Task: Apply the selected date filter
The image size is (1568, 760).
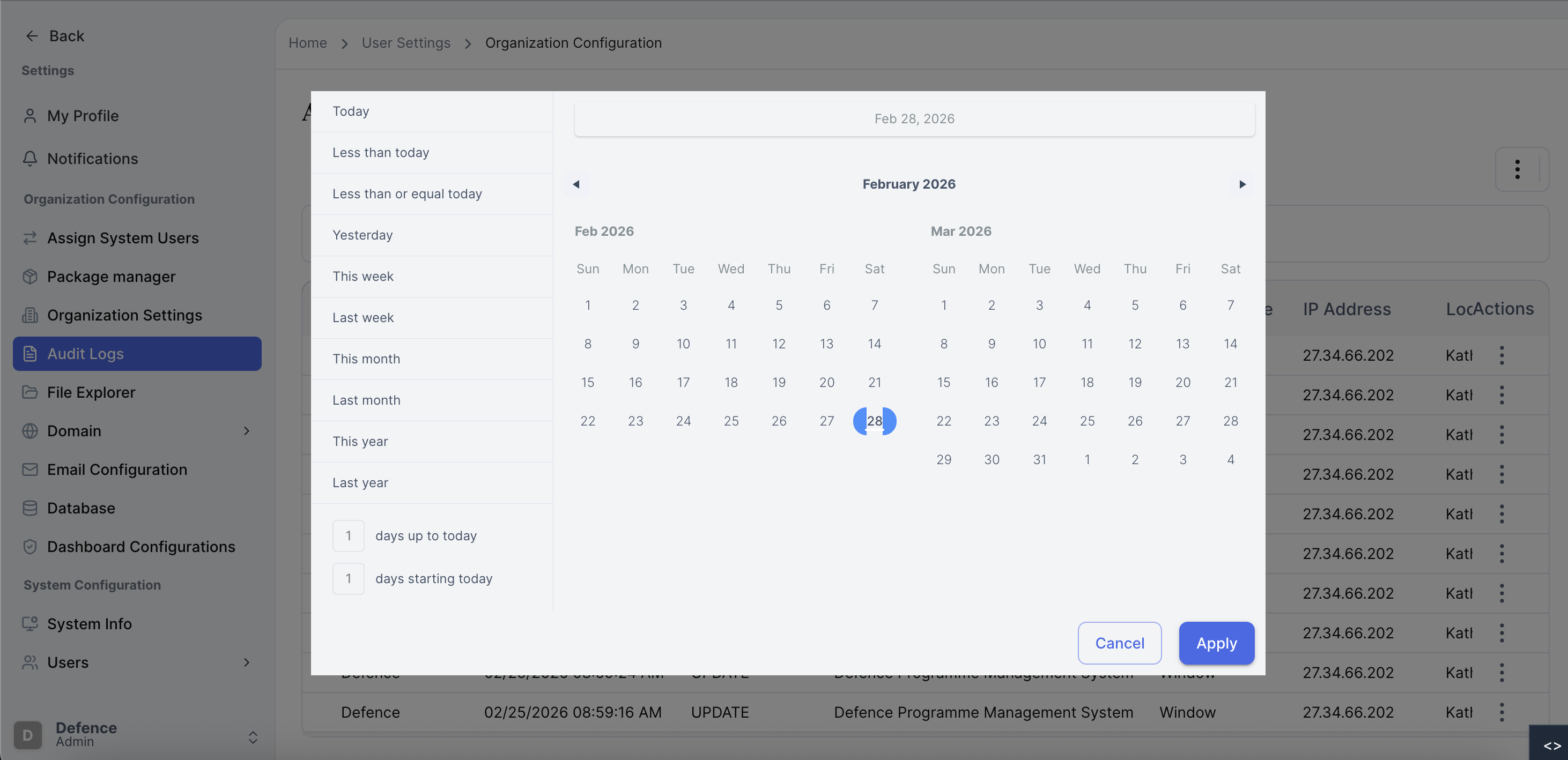Action: [1216, 643]
